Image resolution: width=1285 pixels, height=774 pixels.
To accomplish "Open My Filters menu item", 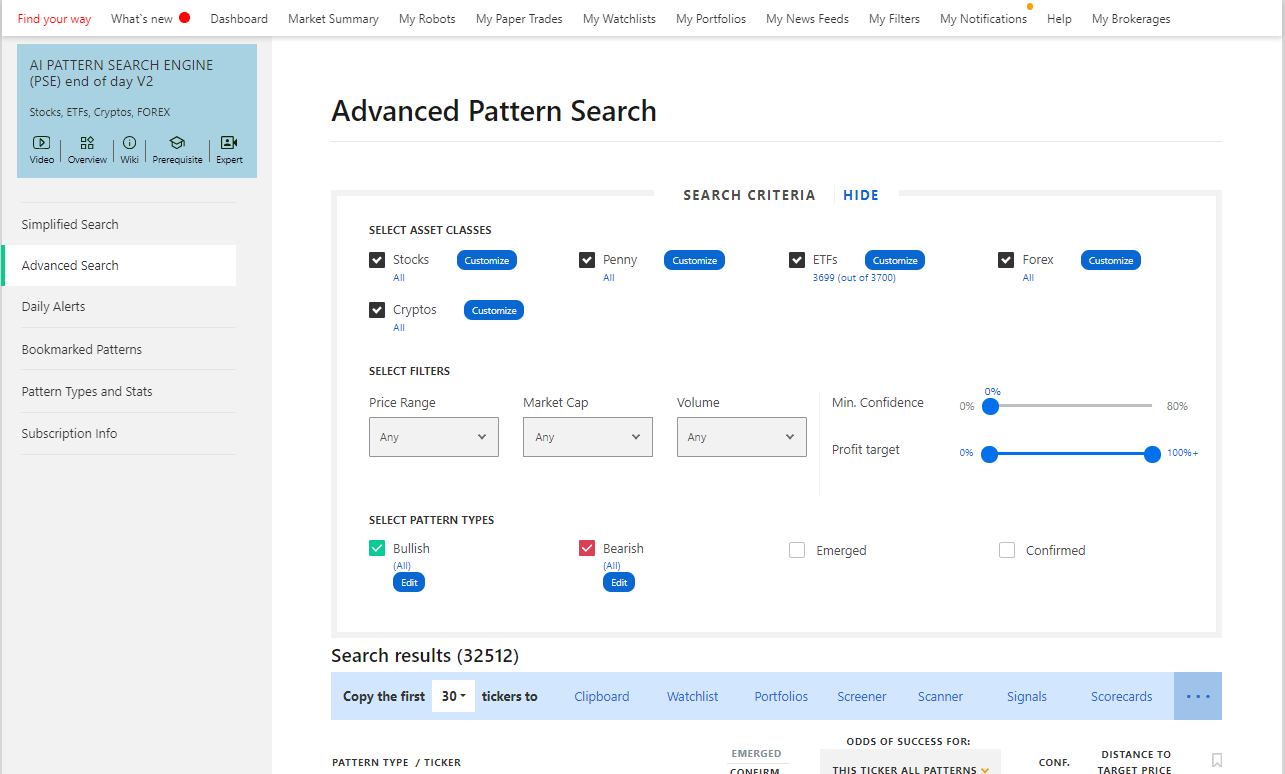I will tap(894, 19).
